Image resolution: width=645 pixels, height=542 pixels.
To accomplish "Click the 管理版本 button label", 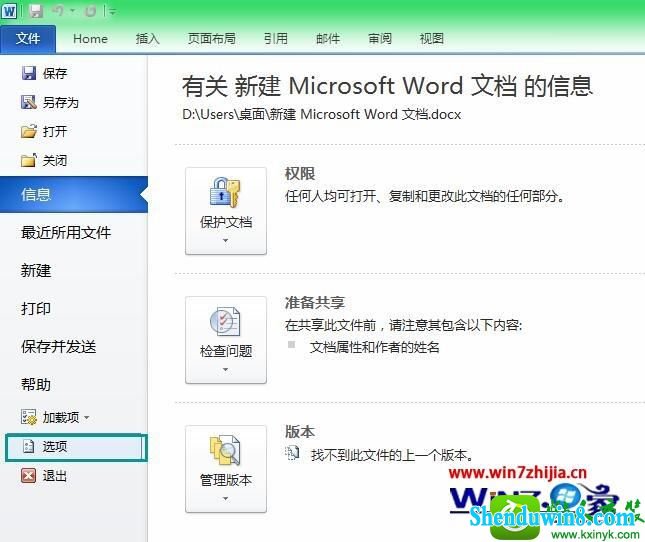I will coord(226,480).
